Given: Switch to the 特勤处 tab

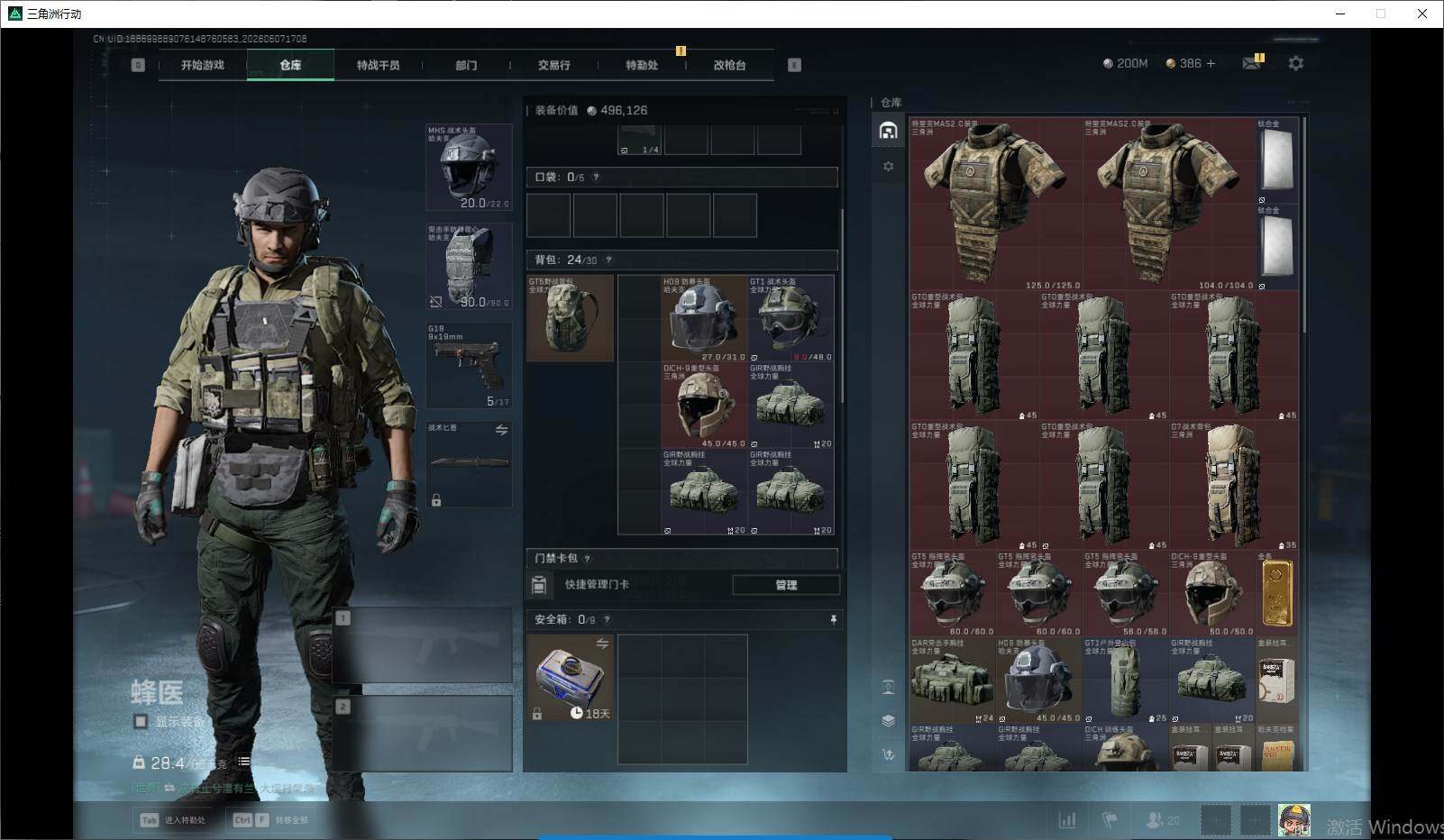Looking at the screenshot, I should coord(642,65).
